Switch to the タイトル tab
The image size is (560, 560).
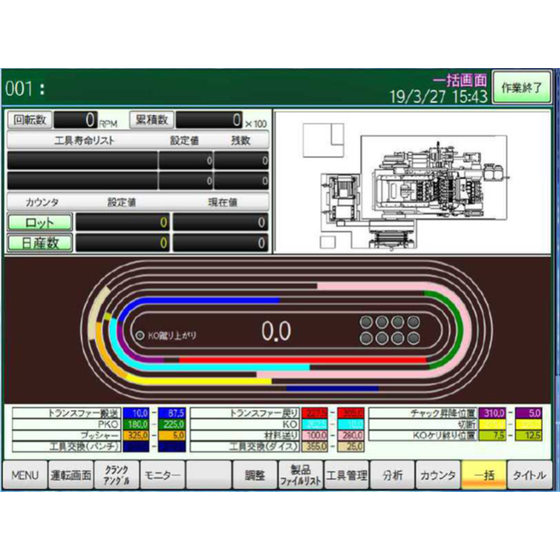pyautogui.click(x=529, y=475)
